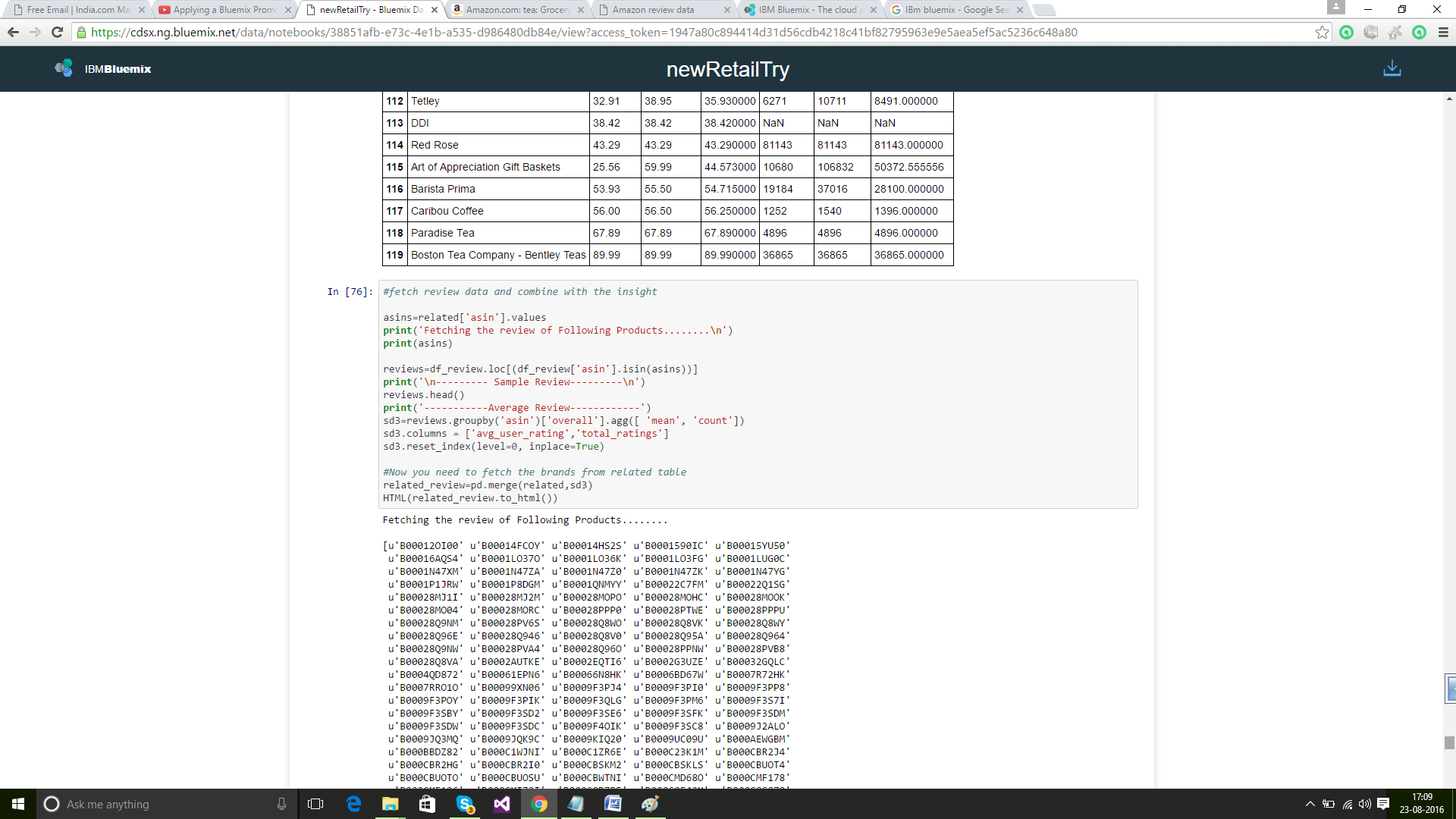
Task: Open Visual Studio from taskbar
Action: coord(502,804)
